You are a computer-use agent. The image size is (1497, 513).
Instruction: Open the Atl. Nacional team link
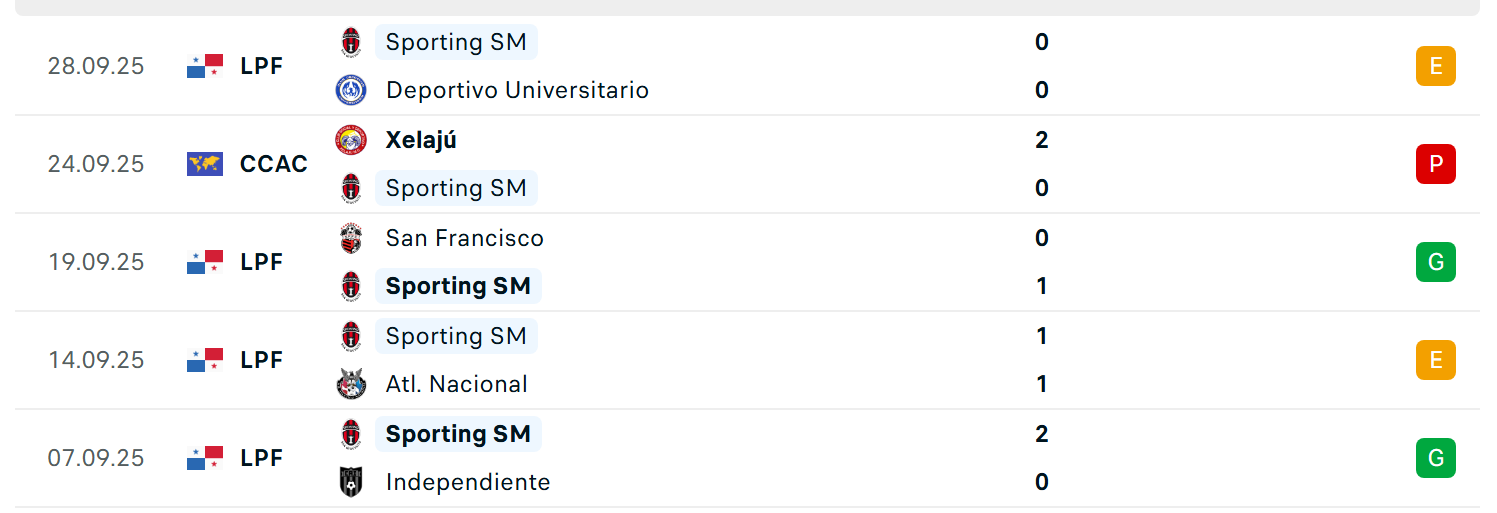click(456, 384)
